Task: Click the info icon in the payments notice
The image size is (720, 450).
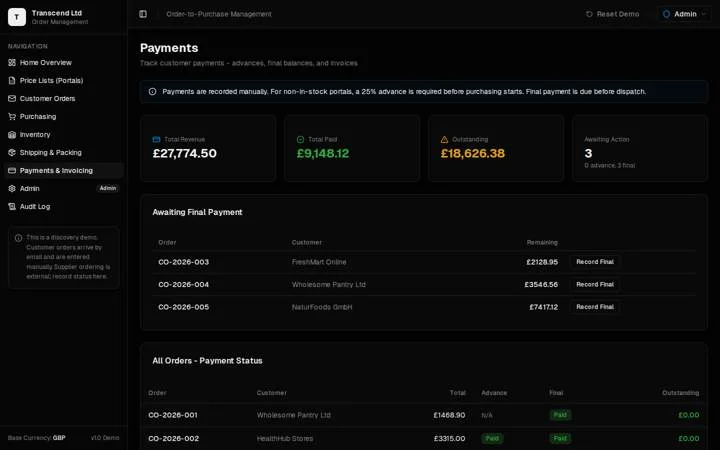Action: [152, 91]
